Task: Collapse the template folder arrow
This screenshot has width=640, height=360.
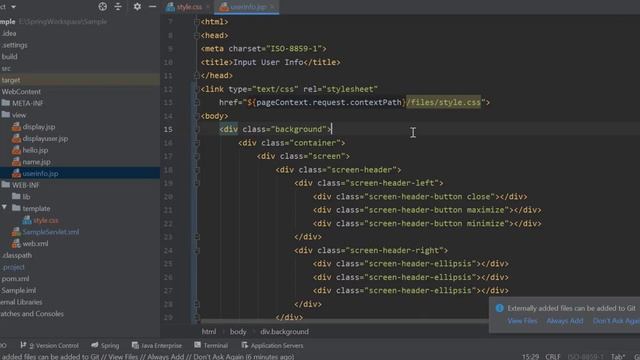Action: [4, 208]
